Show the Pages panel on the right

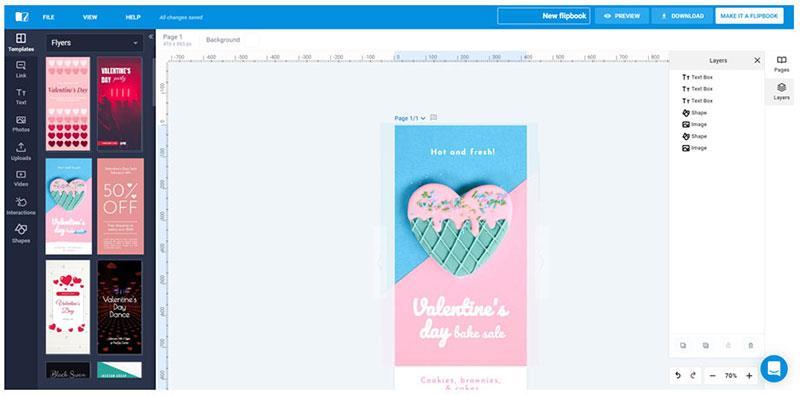point(781,64)
